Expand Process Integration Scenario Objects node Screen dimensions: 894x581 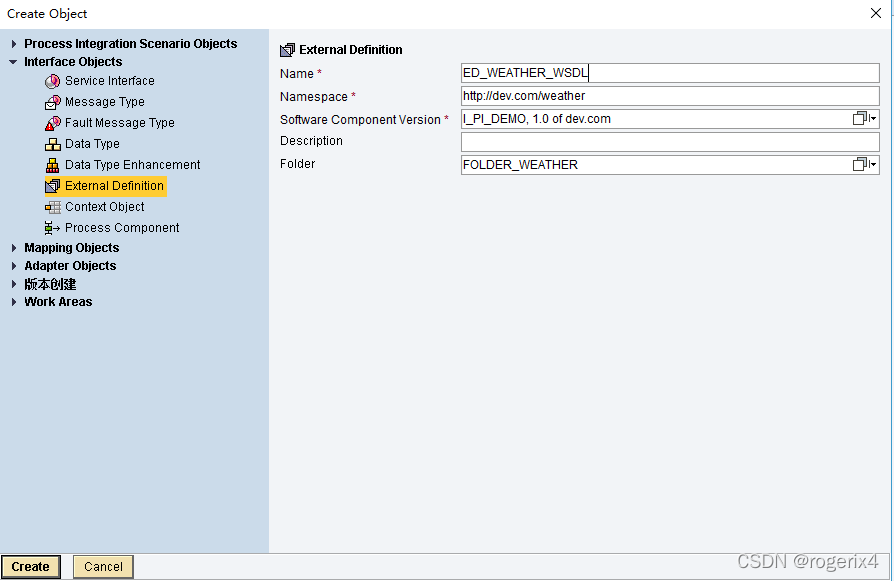click(x=14, y=44)
